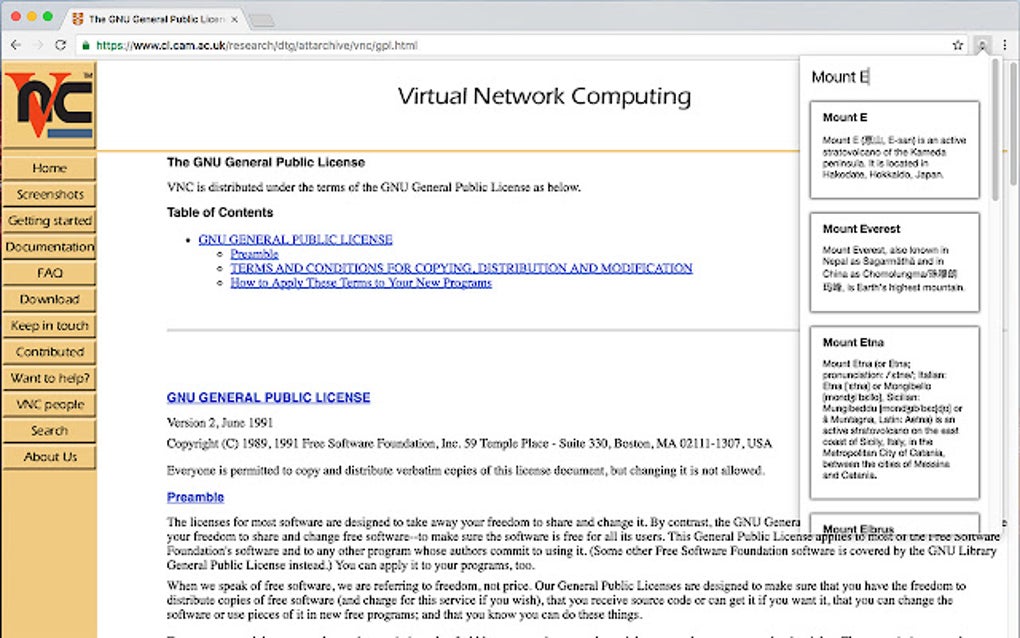Open the Search sidebar page
The image size is (1020, 638).
(50, 430)
